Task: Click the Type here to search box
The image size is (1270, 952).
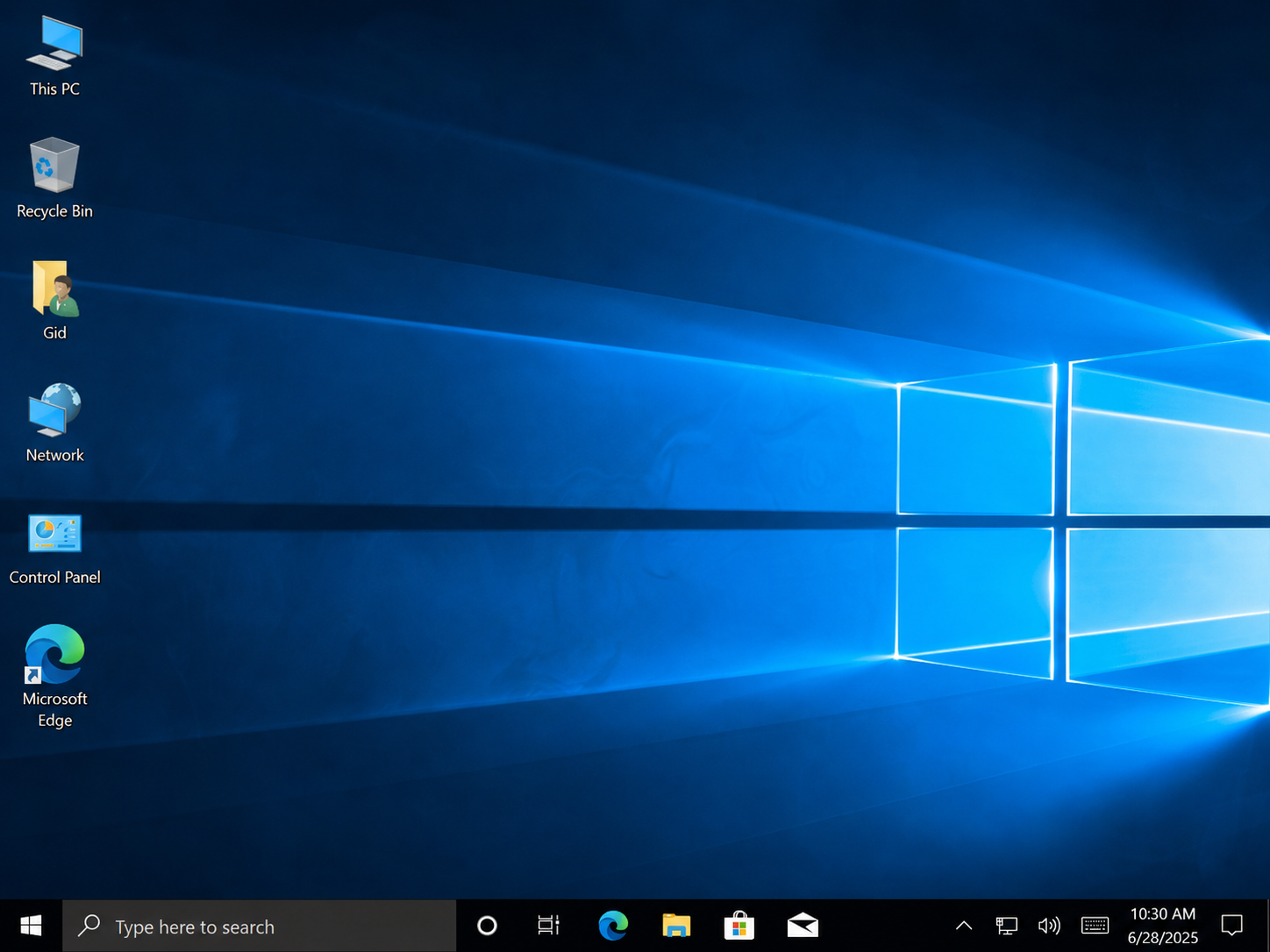Action: coord(260,926)
